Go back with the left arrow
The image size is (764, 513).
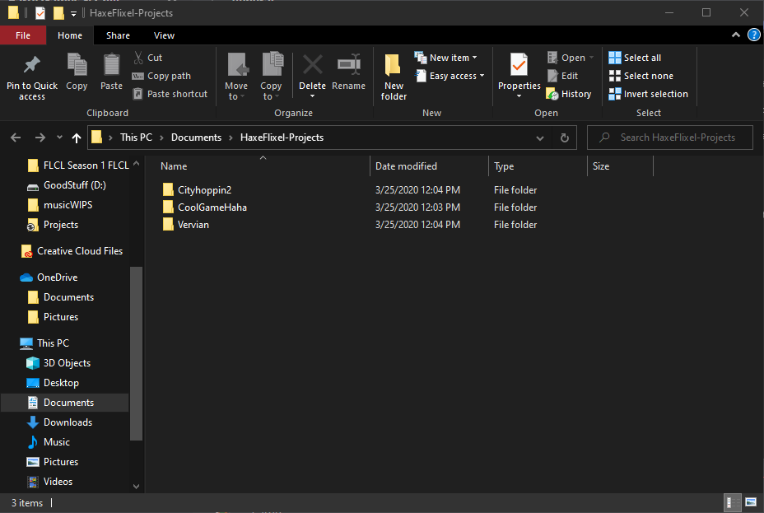point(16,138)
